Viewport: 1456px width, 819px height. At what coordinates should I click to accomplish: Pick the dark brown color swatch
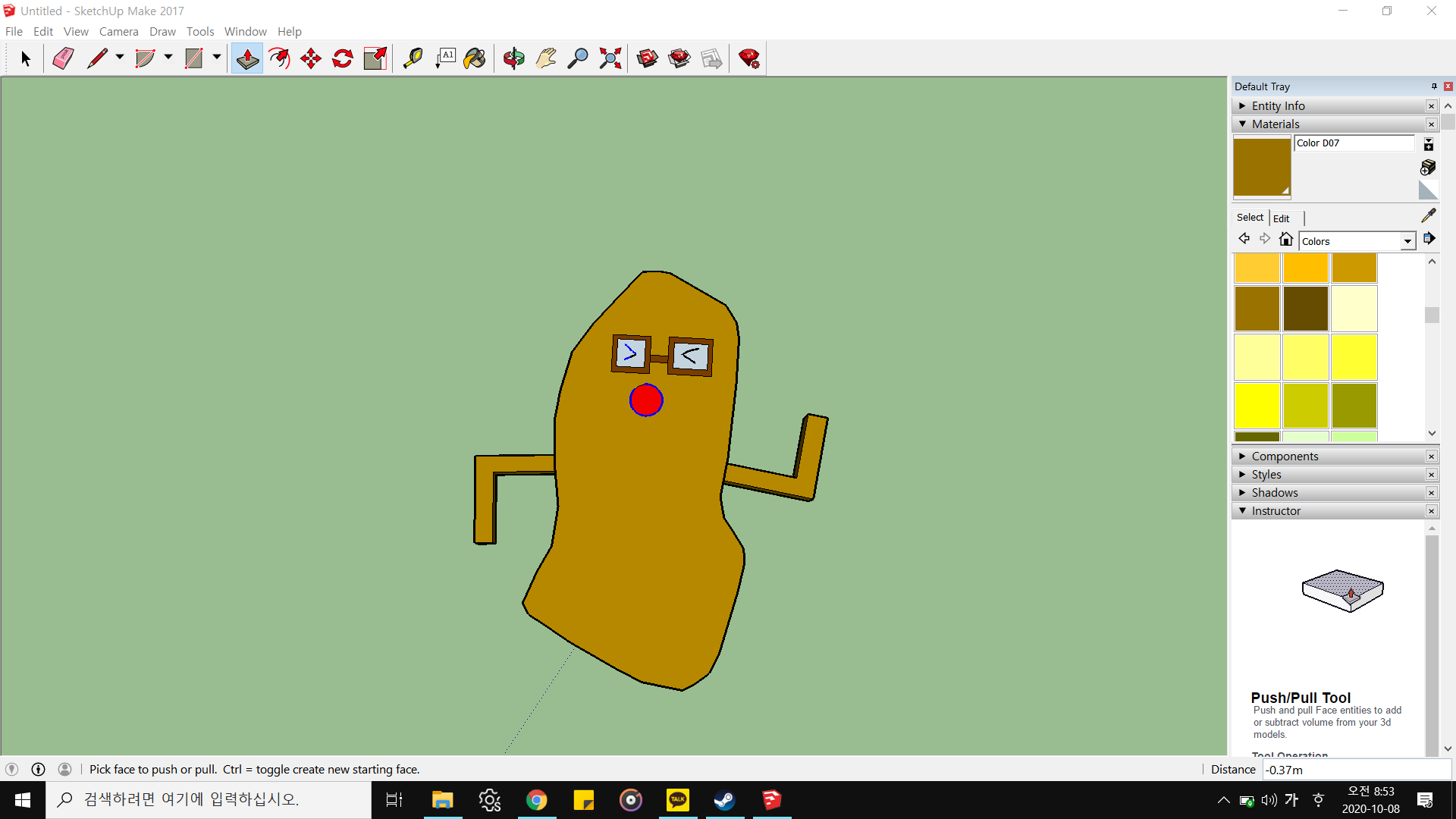point(1306,309)
